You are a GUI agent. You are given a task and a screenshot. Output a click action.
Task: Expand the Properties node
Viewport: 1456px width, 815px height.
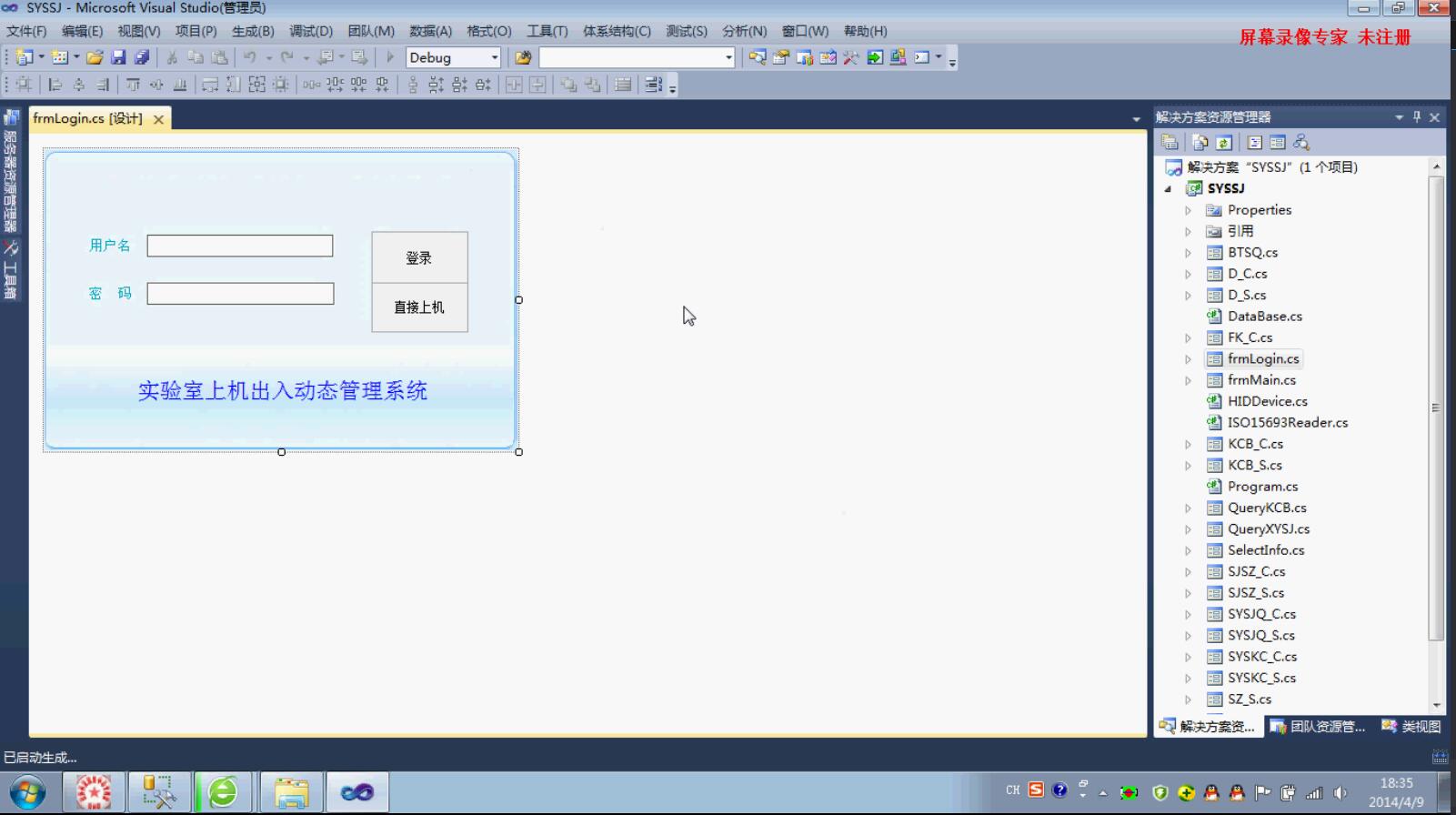point(1188,210)
